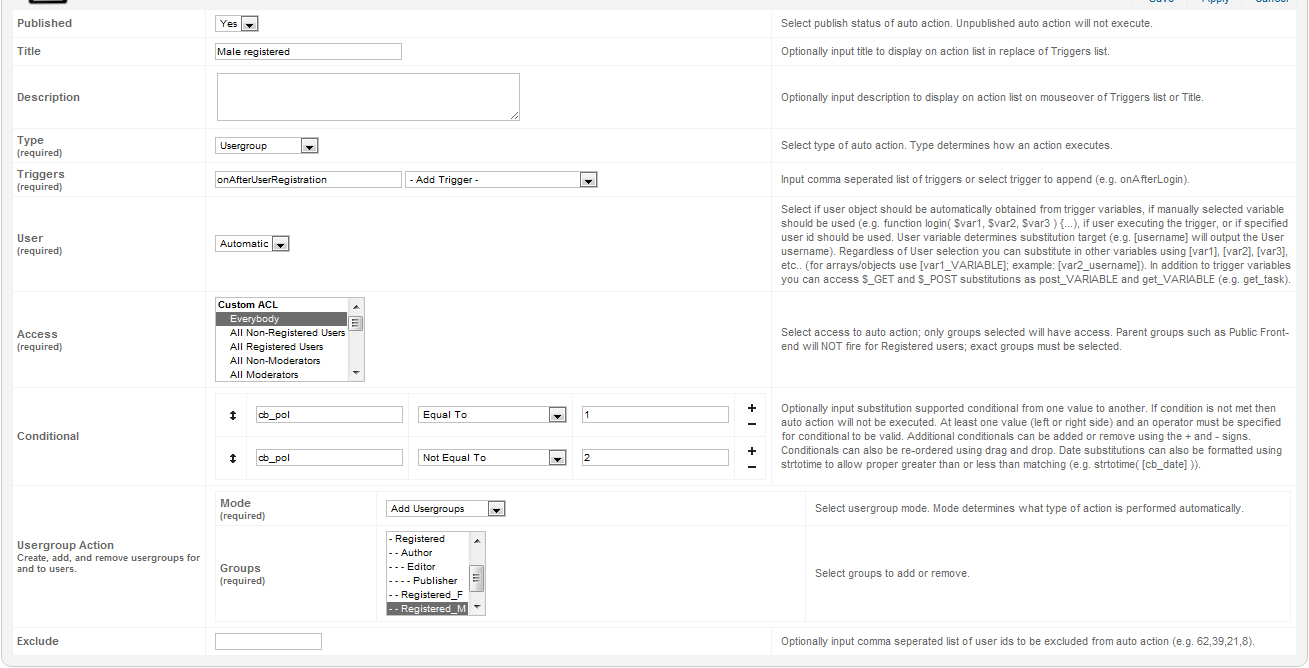Click inside the Description text area

pos(368,97)
